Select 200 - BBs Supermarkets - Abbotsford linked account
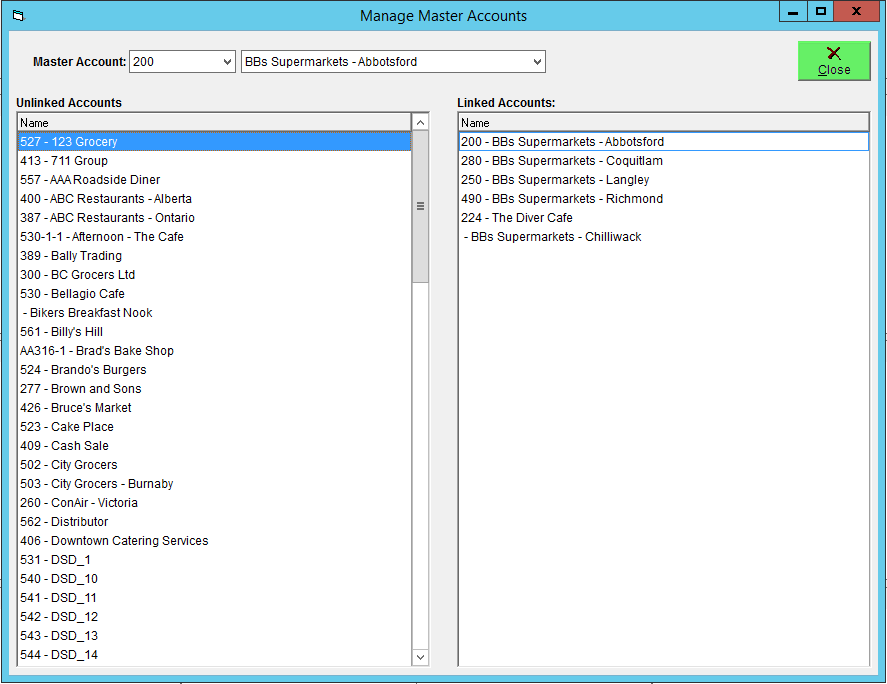This screenshot has height=684, width=887. (x=664, y=141)
